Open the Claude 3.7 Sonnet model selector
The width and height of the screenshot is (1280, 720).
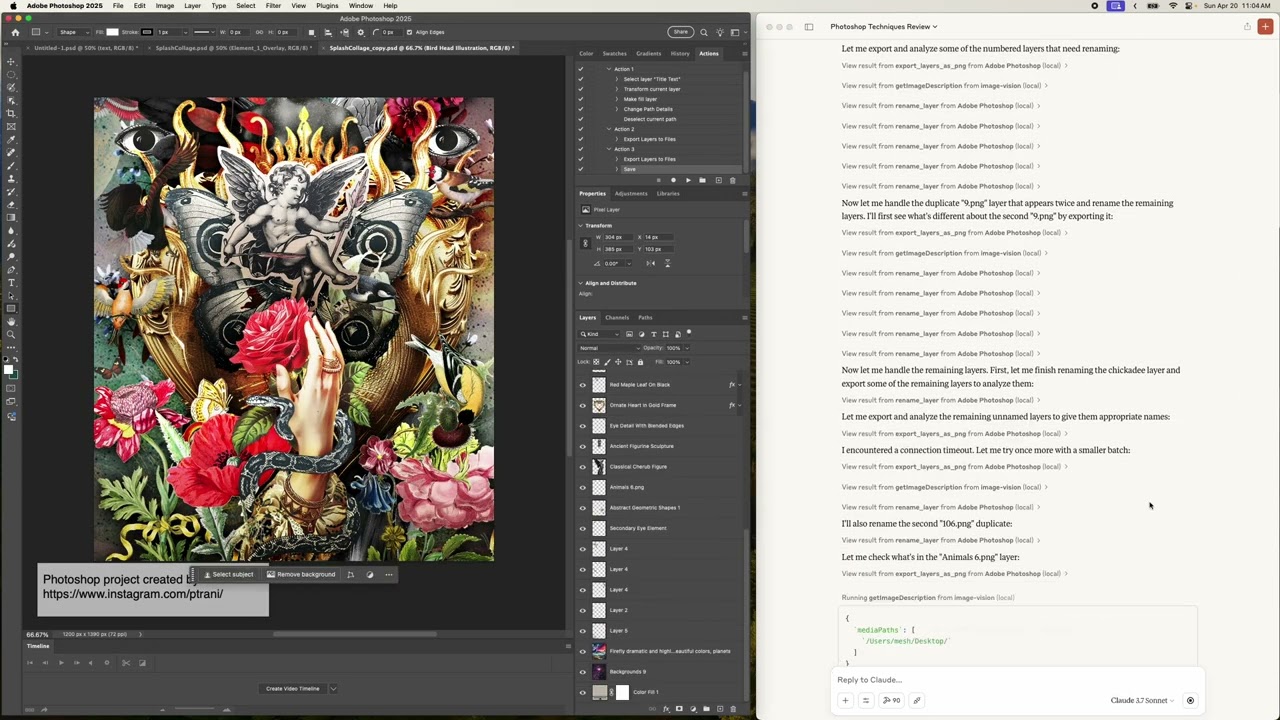(x=1143, y=700)
